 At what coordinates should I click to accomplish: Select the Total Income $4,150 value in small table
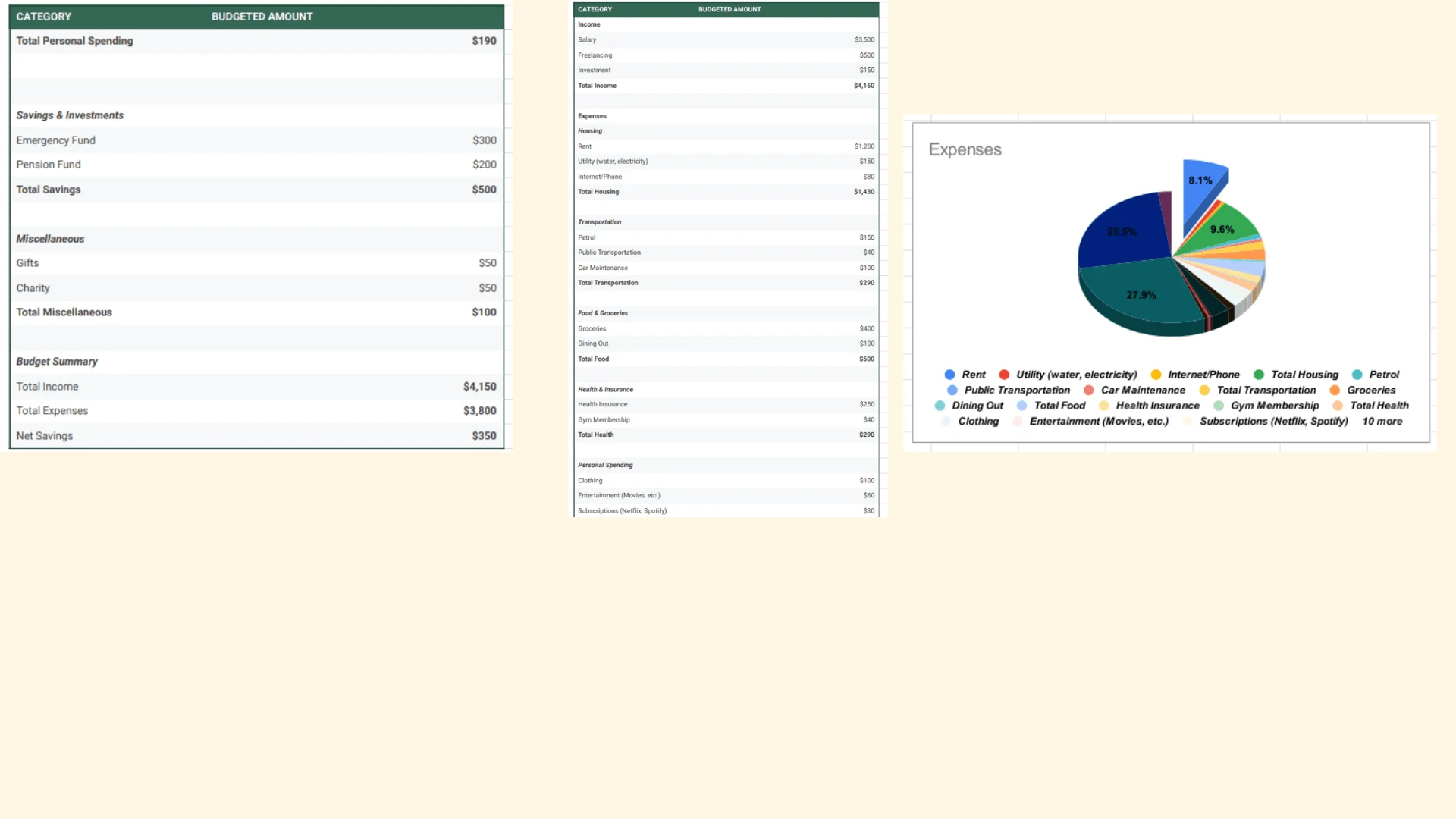click(x=864, y=86)
